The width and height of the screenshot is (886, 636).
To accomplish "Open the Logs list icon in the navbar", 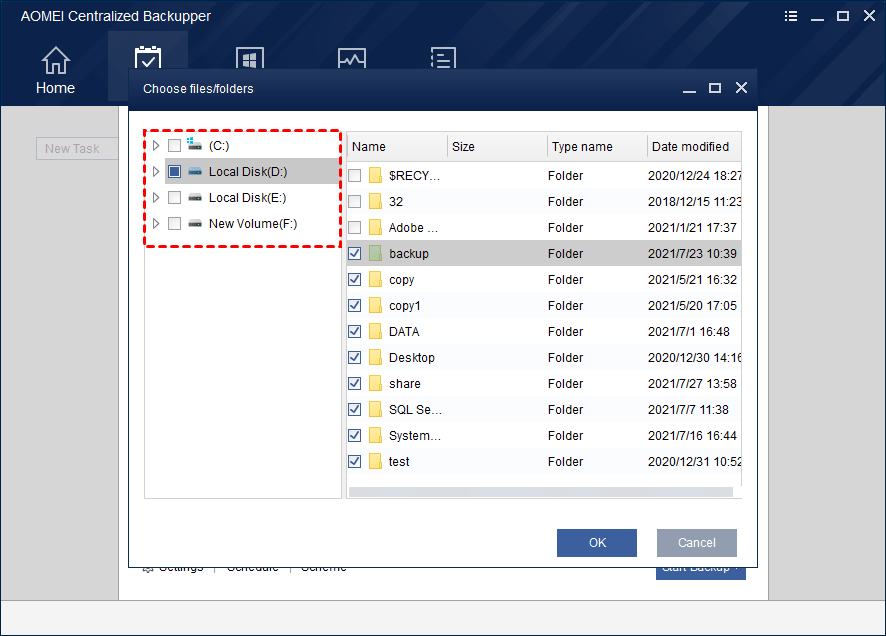I will tap(443, 57).
